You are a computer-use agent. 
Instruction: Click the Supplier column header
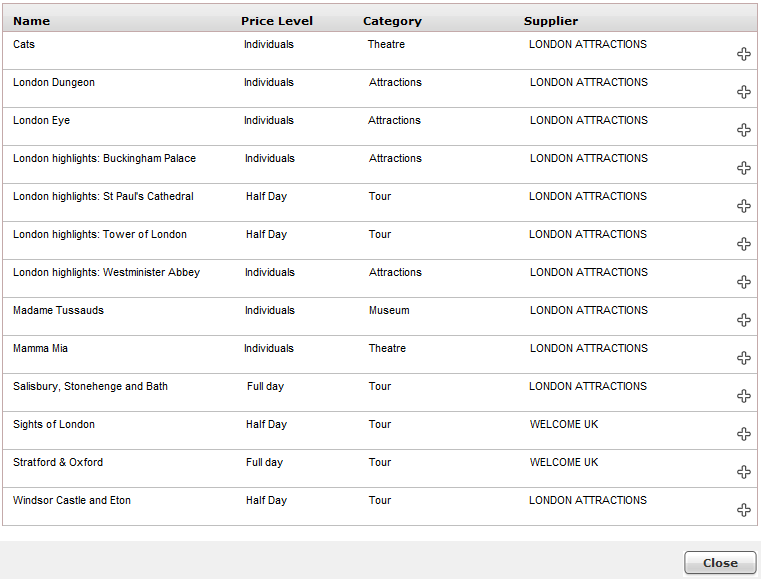pos(551,21)
